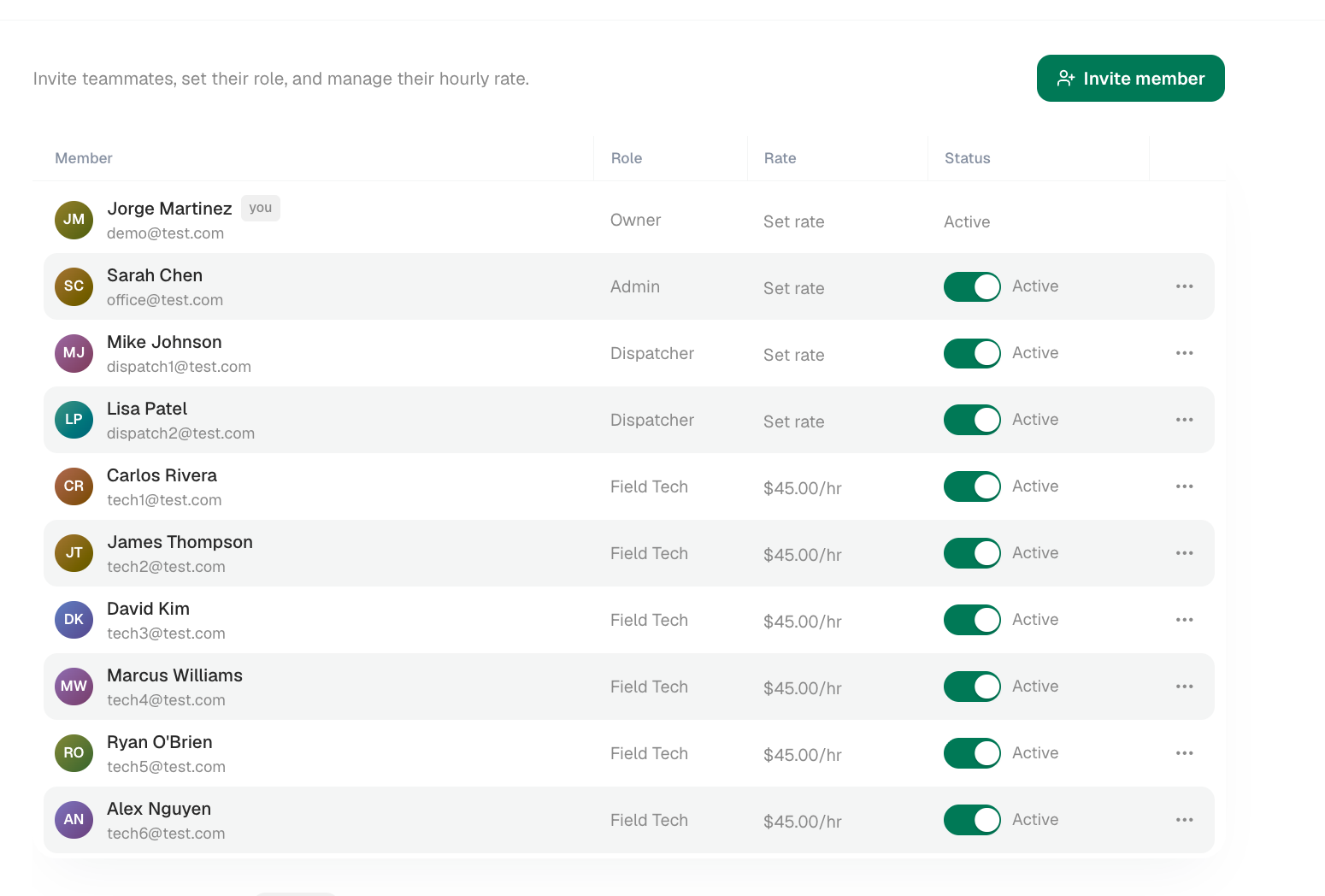The height and width of the screenshot is (896, 1325).
Task: Disable Alex Nguyen's active switch
Action: pyautogui.click(x=972, y=820)
